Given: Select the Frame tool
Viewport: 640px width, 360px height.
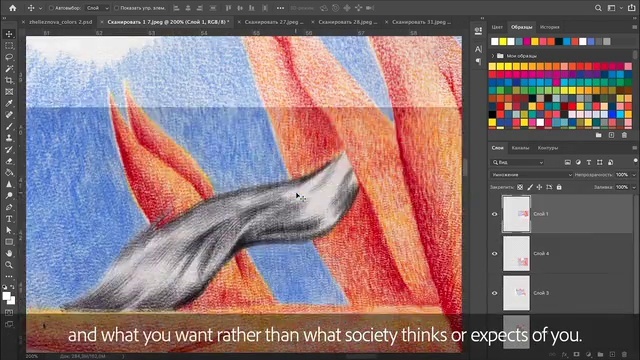Looking at the screenshot, I should 9,92.
